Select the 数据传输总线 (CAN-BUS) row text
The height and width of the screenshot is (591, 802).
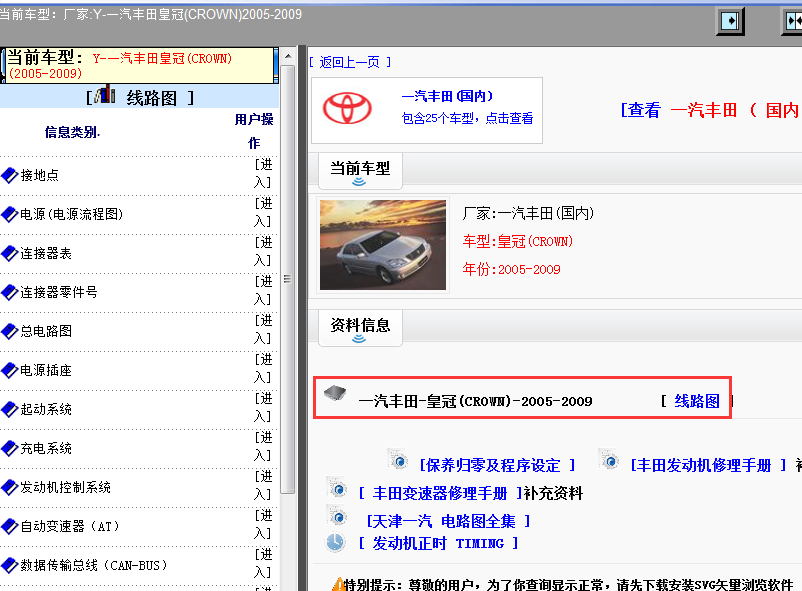tap(94, 565)
